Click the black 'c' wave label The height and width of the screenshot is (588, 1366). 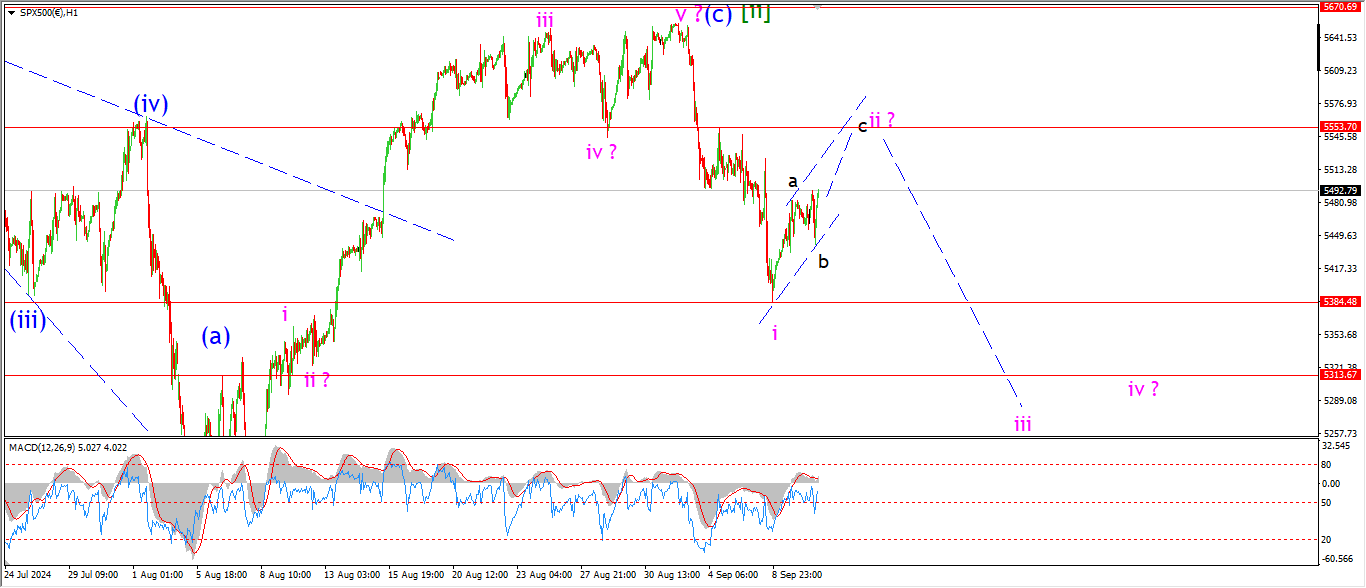[862, 126]
